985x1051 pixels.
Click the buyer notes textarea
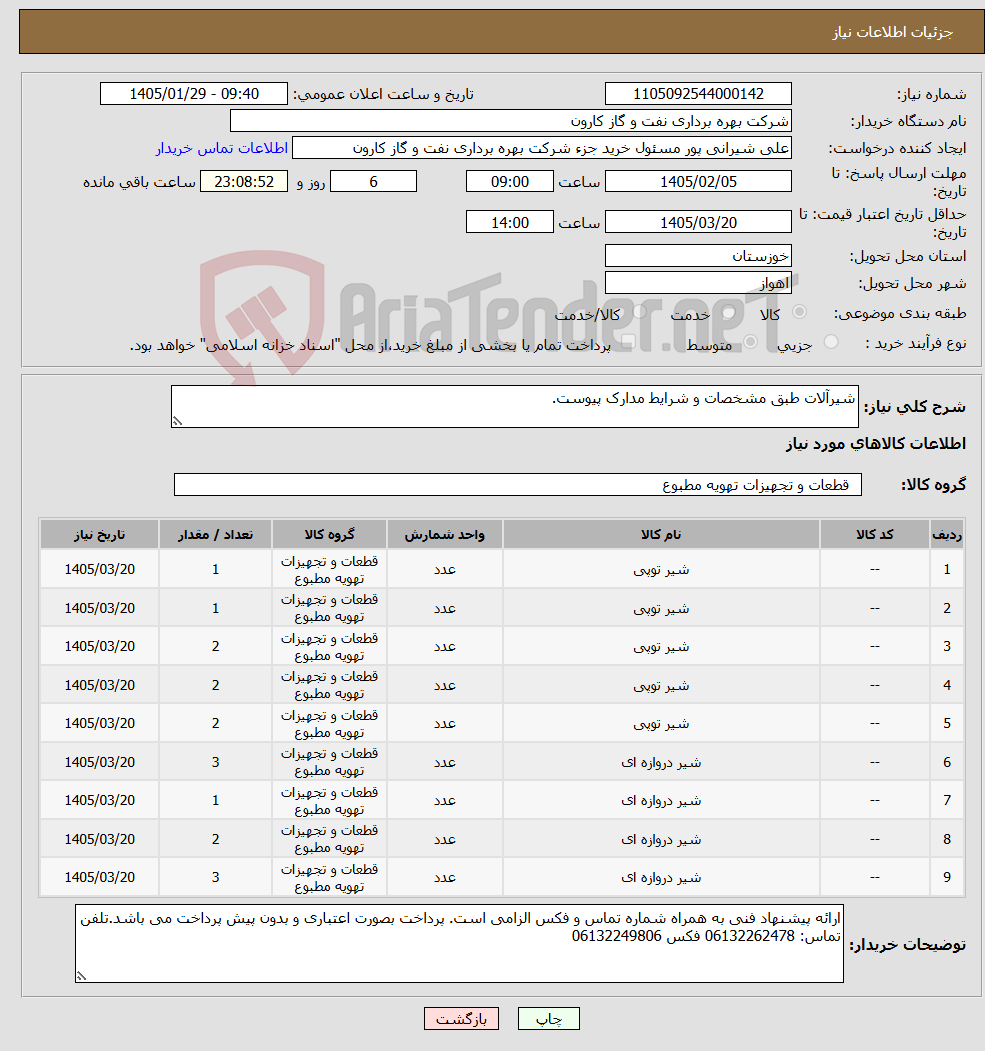(x=459, y=944)
